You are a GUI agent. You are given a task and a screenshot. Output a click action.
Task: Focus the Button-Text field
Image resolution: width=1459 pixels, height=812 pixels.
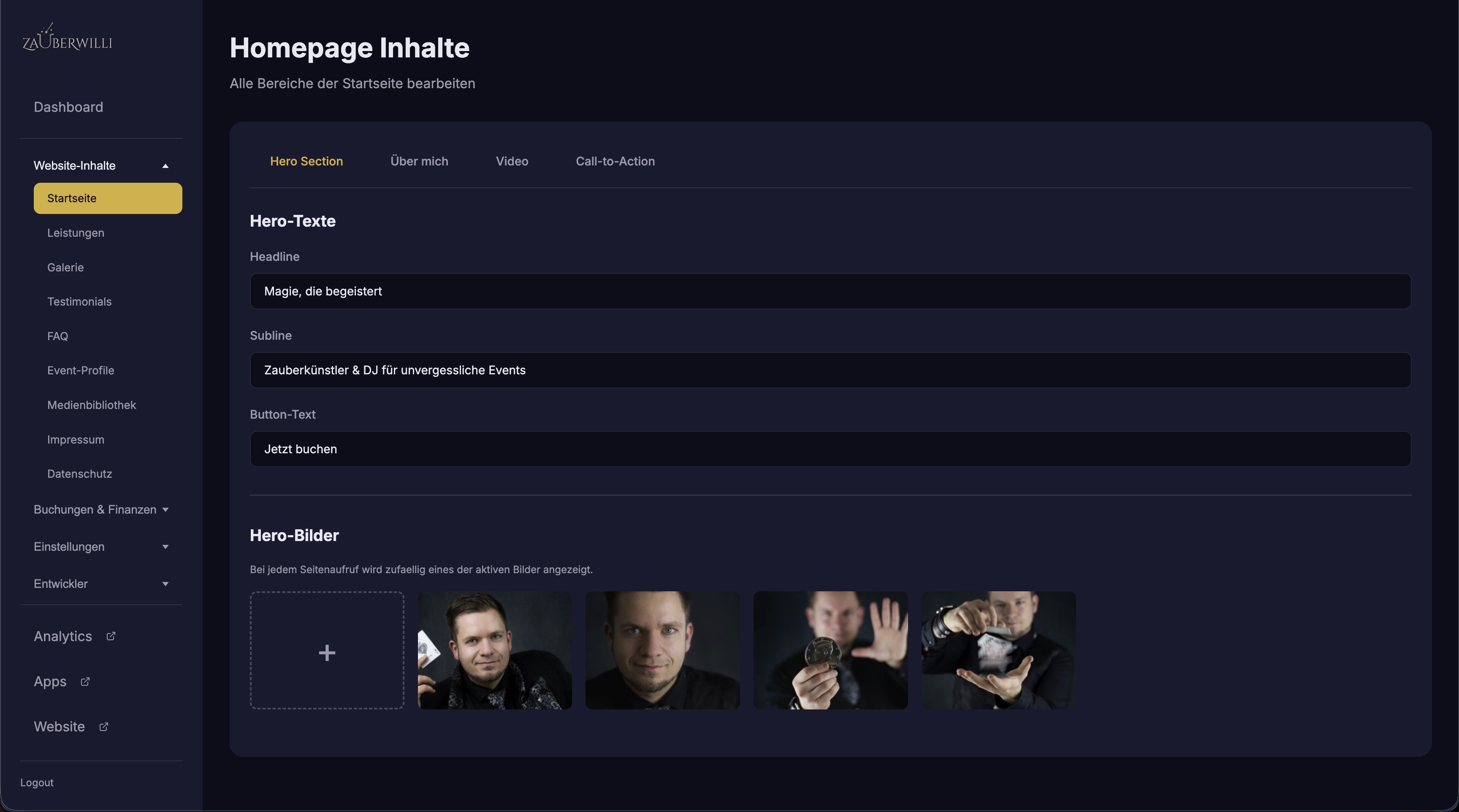point(830,449)
